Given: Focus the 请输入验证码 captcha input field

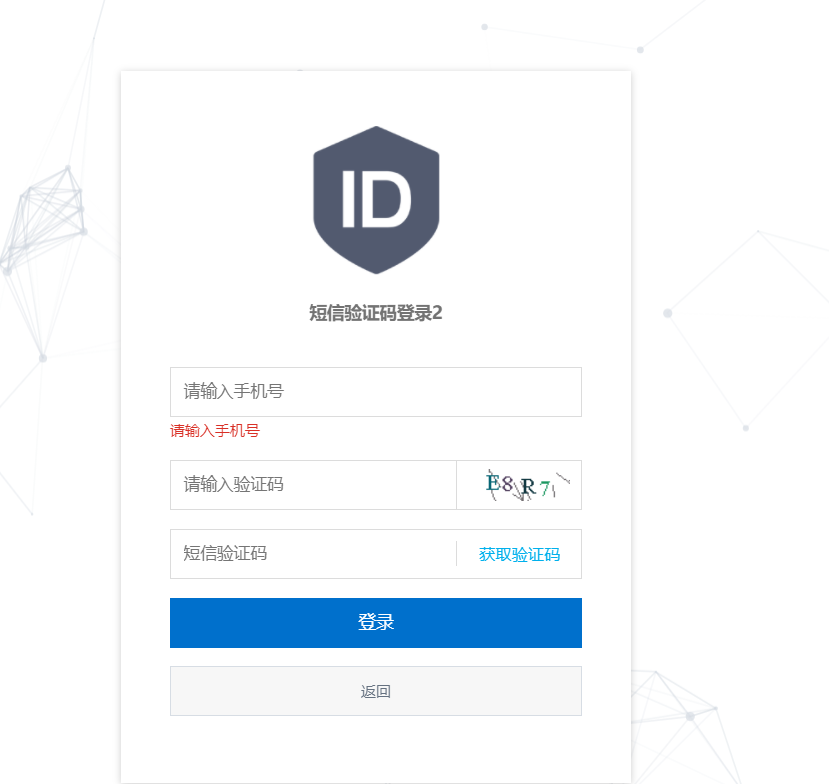Looking at the screenshot, I should (x=313, y=485).
